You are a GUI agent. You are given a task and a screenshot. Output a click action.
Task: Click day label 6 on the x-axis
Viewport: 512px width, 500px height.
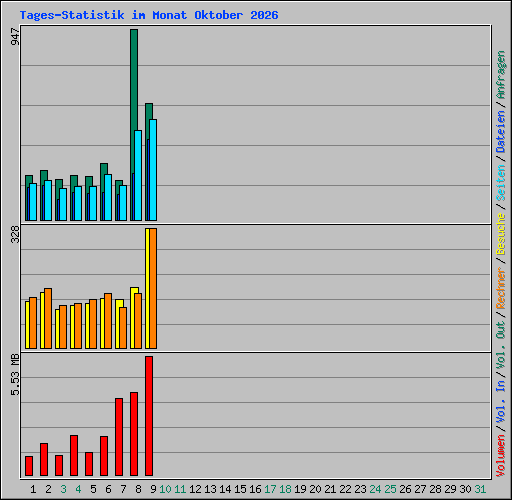pos(108,489)
